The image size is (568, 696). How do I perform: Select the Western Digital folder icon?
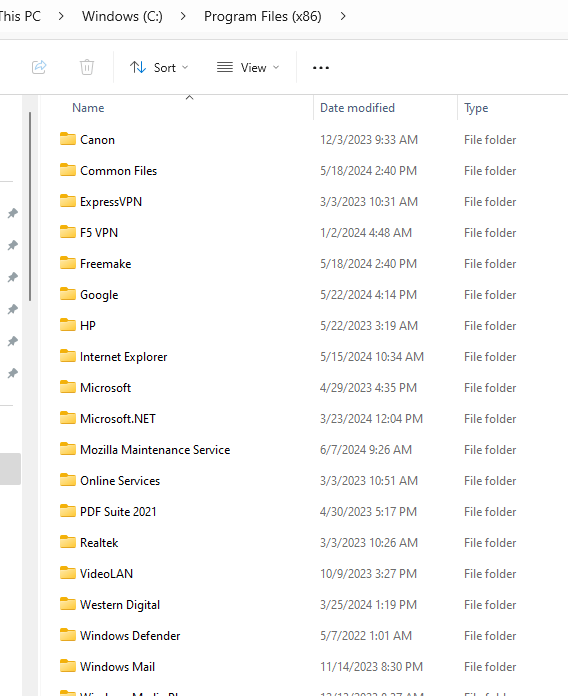(68, 604)
